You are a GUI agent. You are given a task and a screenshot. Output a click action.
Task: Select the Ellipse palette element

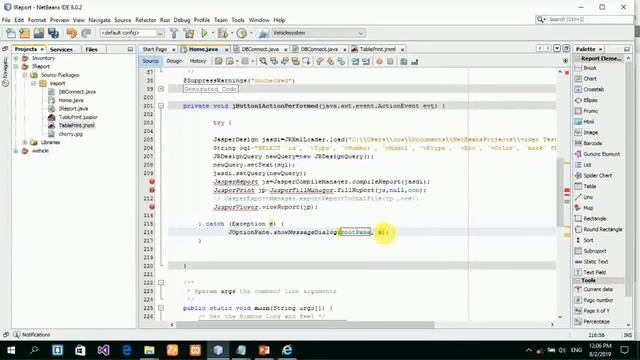(590, 100)
